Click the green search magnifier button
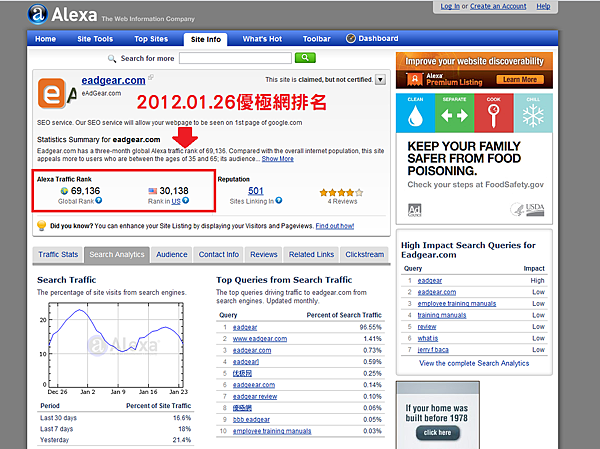Screen dimensions: 600x449 tap(305, 58)
